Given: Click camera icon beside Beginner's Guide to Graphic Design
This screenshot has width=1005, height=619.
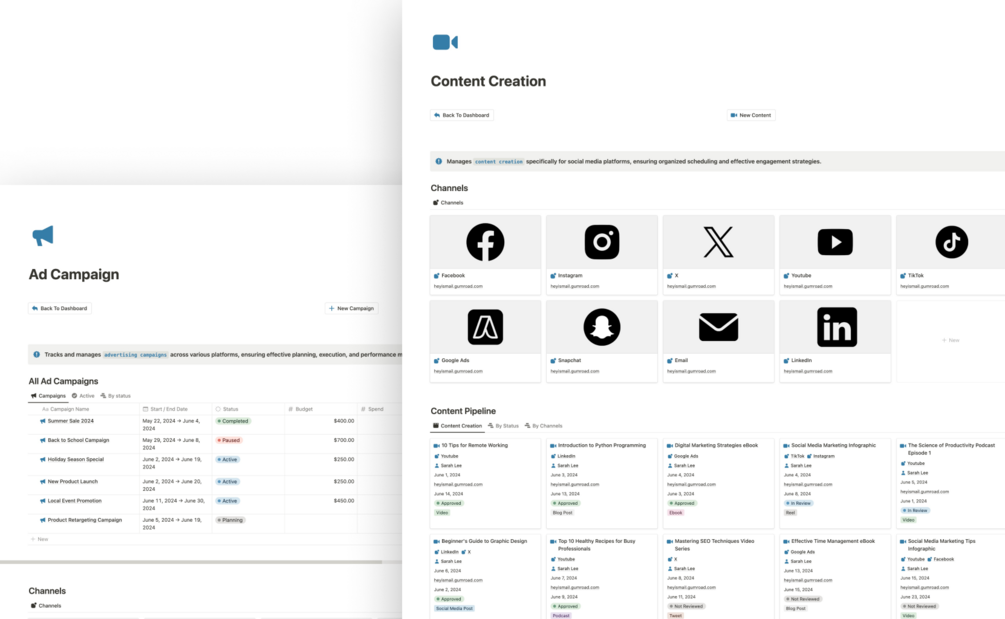Looking at the screenshot, I should click(x=436, y=541).
